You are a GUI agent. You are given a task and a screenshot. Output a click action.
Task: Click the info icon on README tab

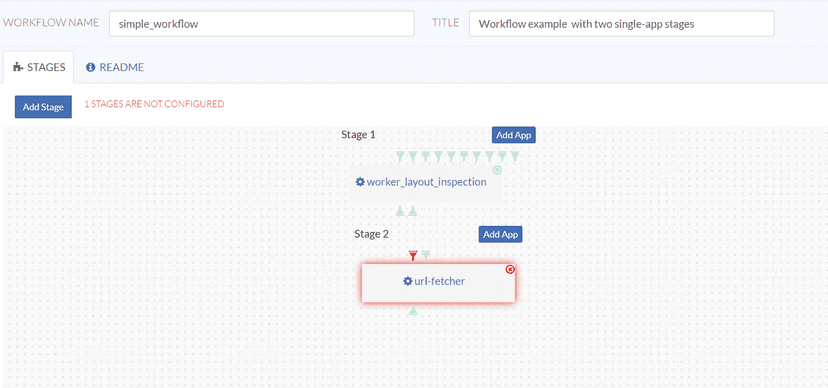pyautogui.click(x=90, y=67)
